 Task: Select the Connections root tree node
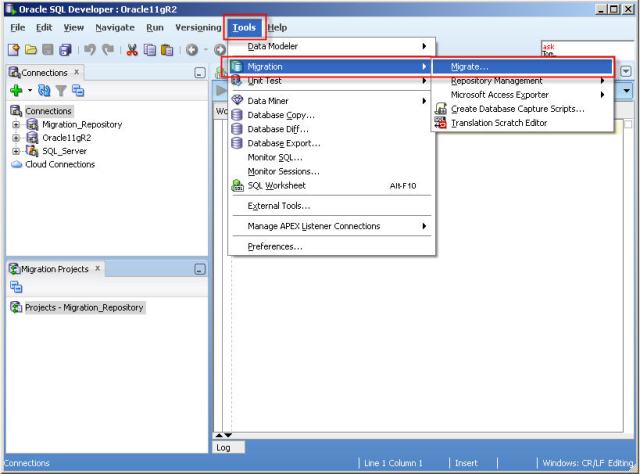[x=48, y=111]
